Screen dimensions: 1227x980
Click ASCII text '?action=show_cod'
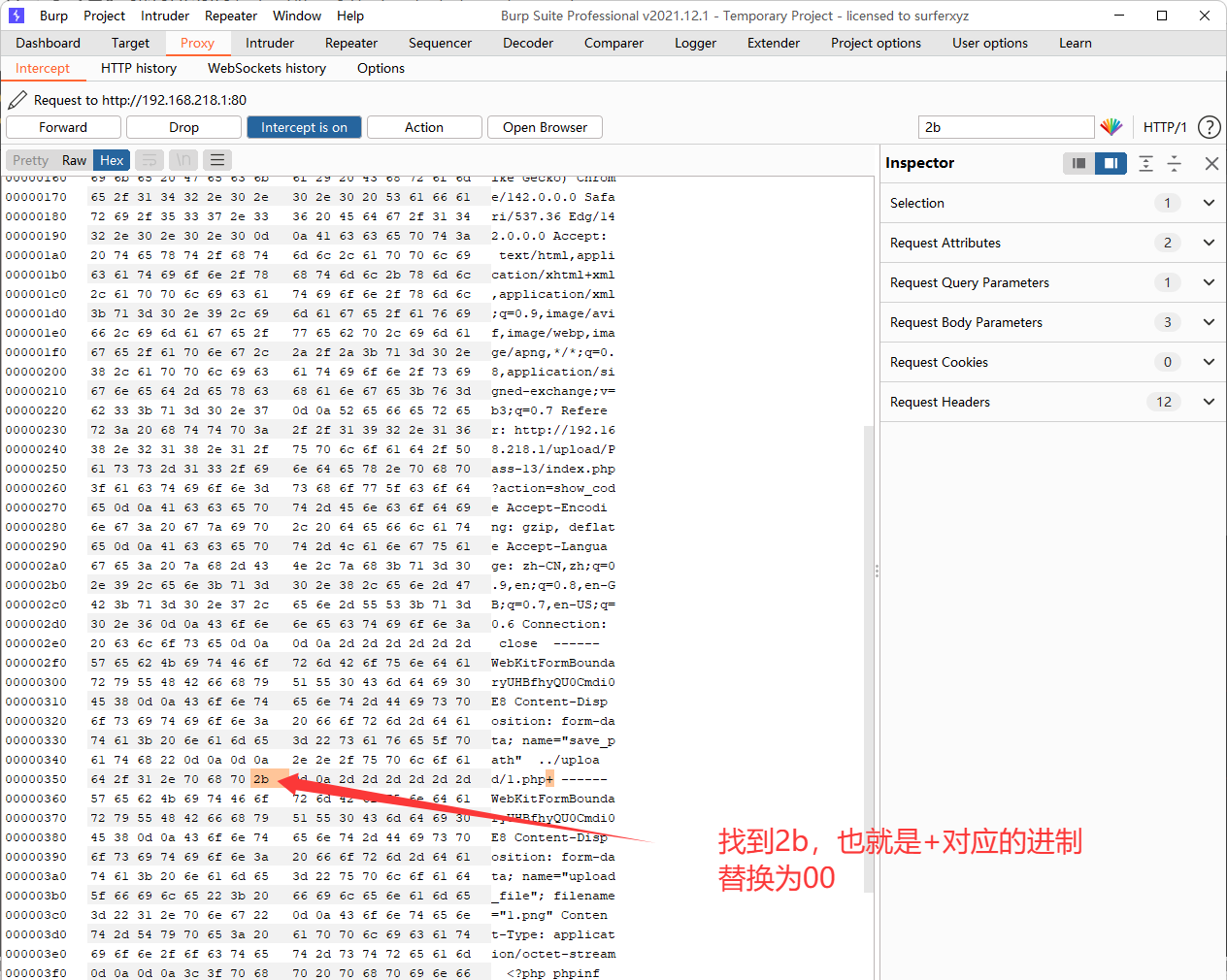point(552,488)
